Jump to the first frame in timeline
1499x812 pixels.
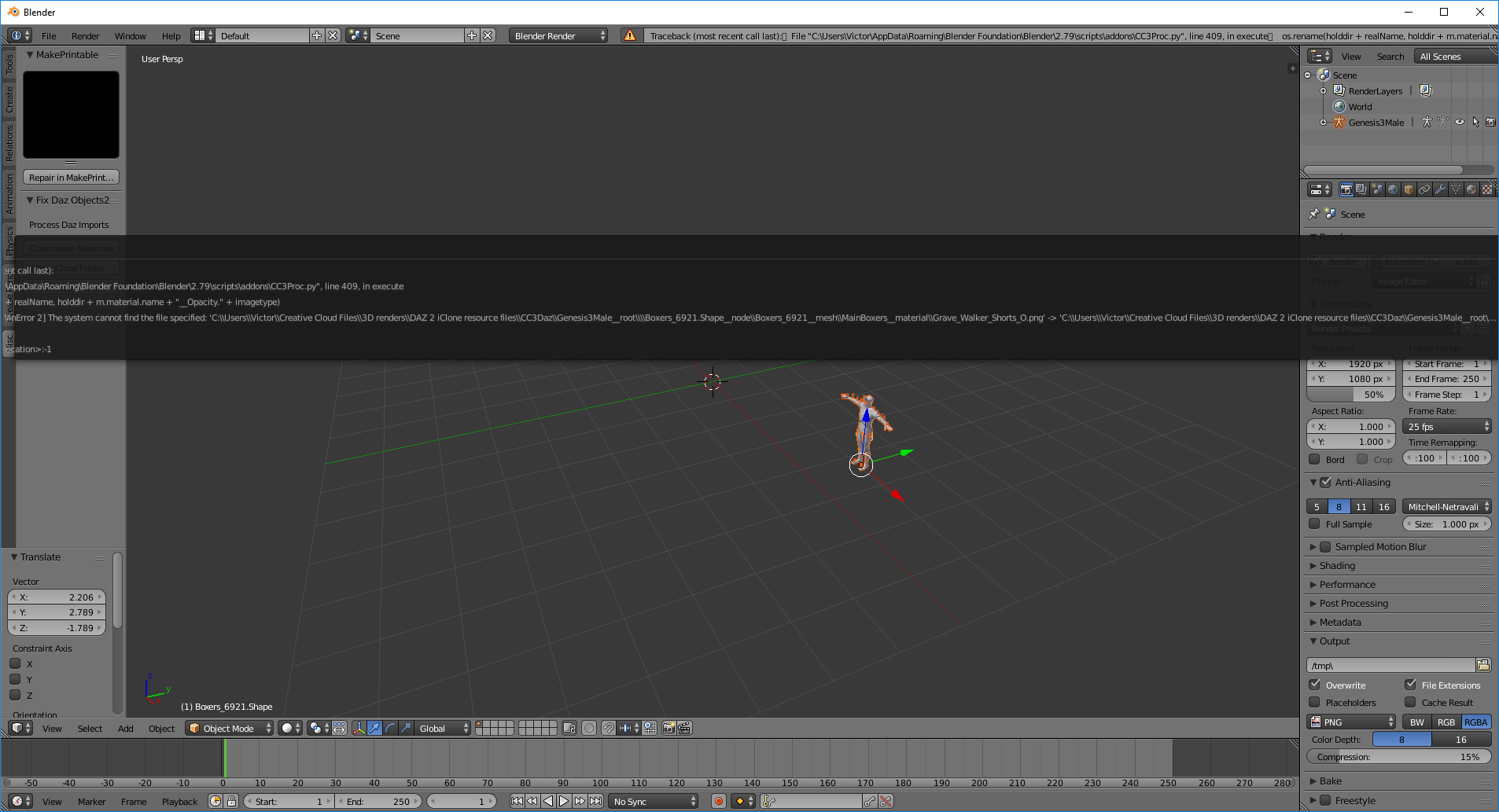point(517,801)
